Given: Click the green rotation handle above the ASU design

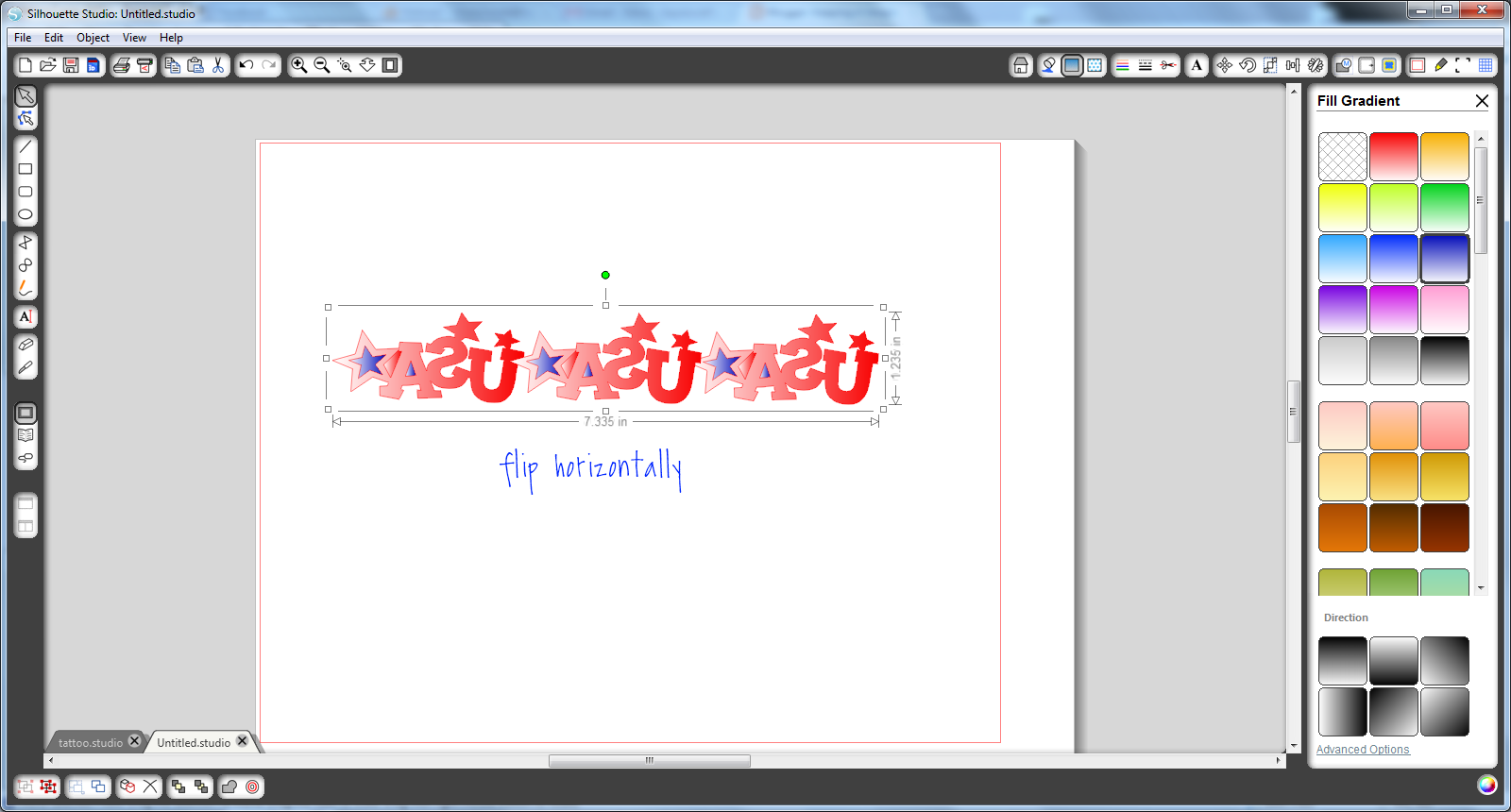Looking at the screenshot, I should [605, 275].
